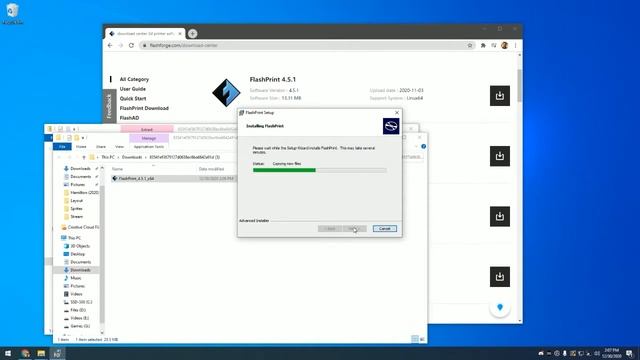
Task: Open the quick access toolbar dropdown arrow
Action: pos(83,138)
